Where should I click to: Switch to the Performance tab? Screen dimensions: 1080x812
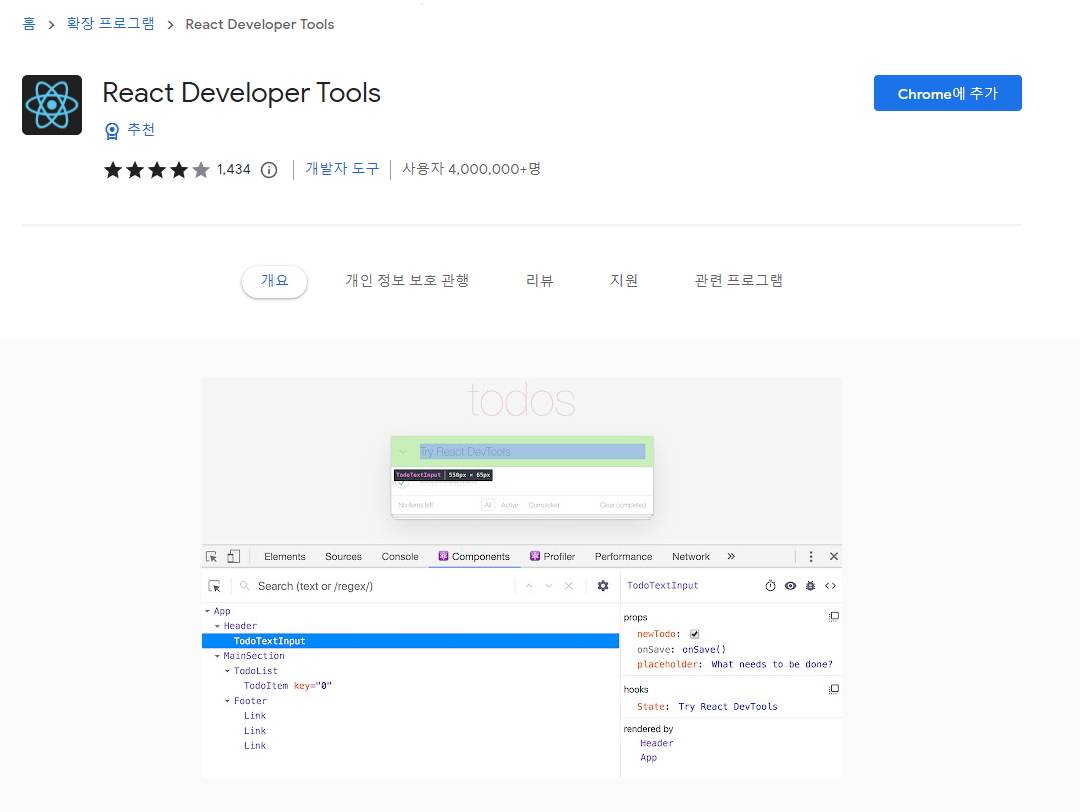(x=623, y=556)
